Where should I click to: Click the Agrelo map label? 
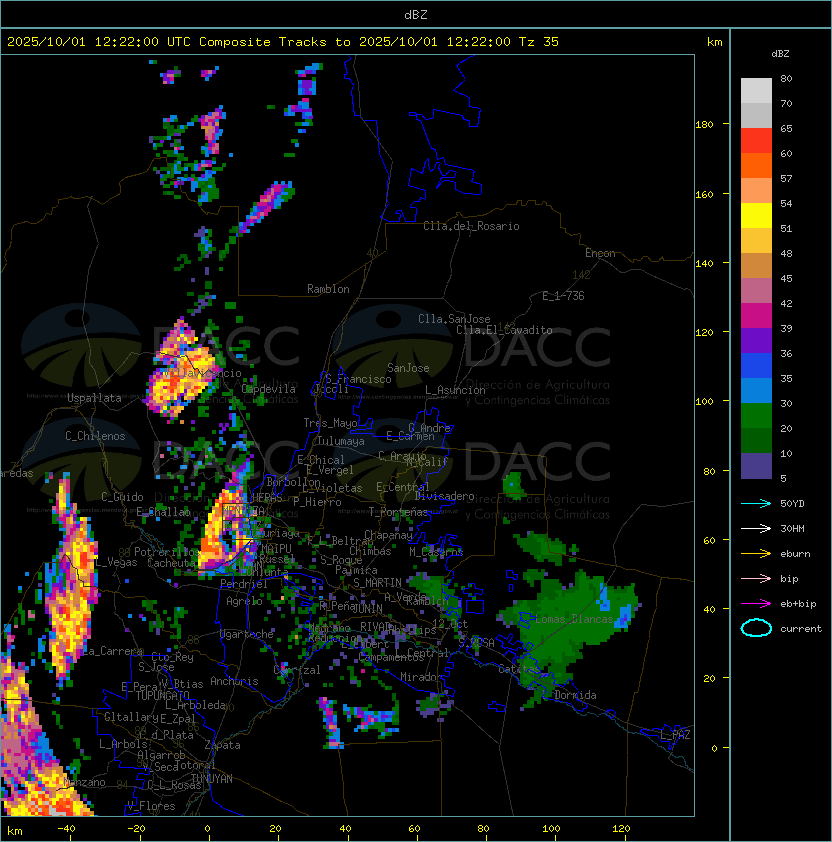pos(244,601)
